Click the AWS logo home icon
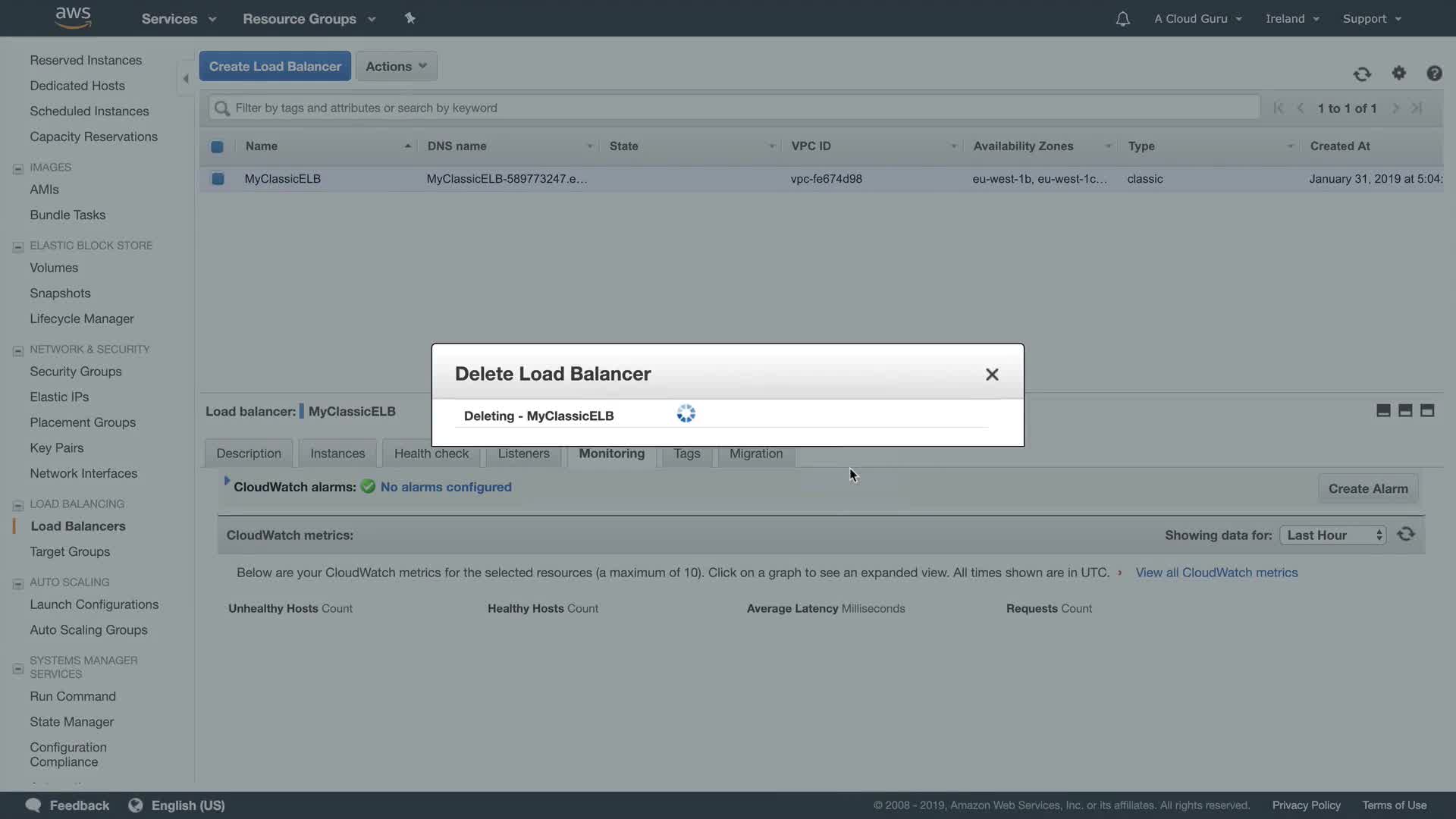The width and height of the screenshot is (1456, 819). pyautogui.click(x=73, y=18)
